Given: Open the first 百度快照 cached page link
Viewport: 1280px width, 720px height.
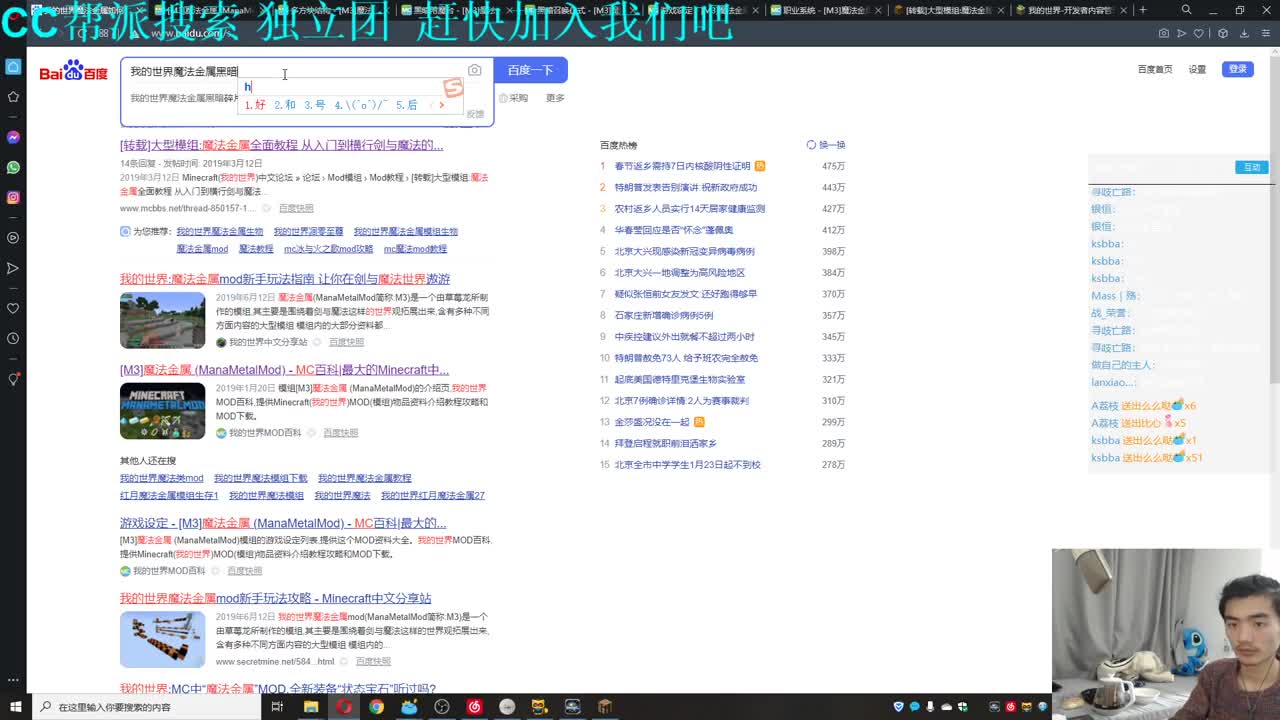Looking at the screenshot, I should point(295,208).
